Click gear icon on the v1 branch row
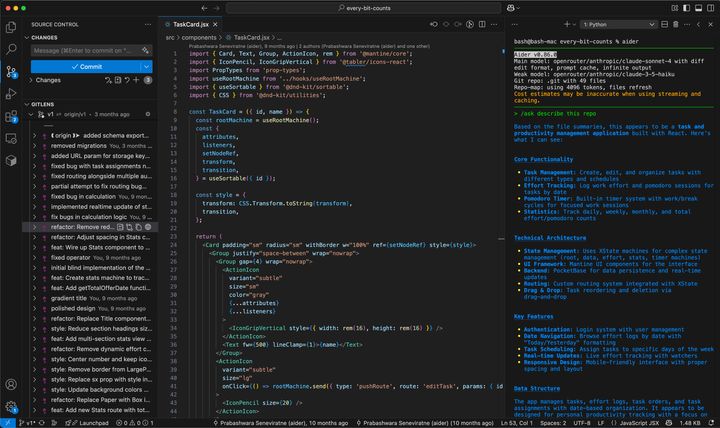720x428 pixels. (148, 114)
